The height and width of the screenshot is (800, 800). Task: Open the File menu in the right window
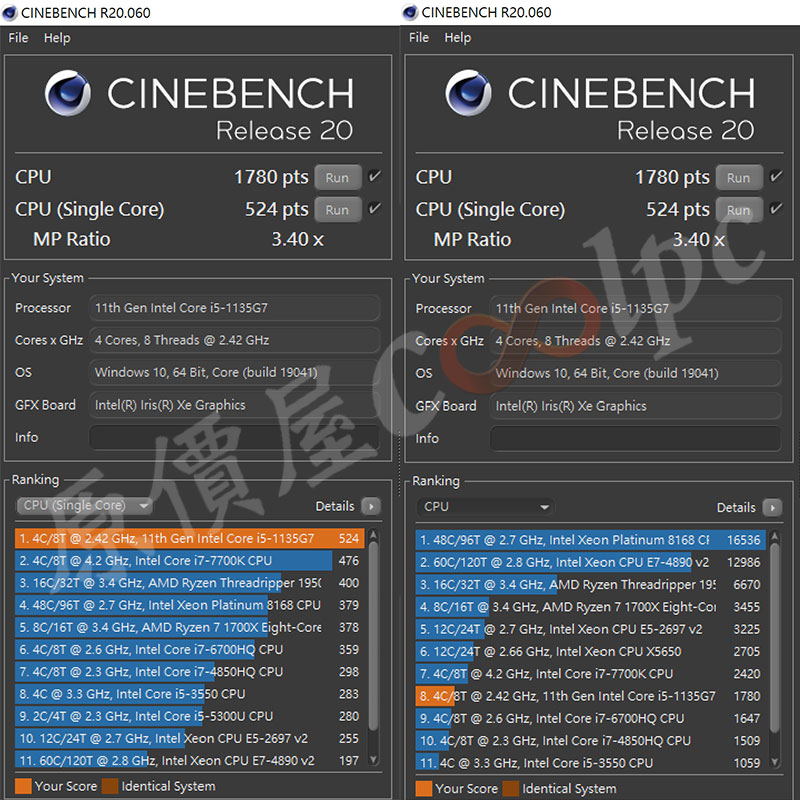419,37
